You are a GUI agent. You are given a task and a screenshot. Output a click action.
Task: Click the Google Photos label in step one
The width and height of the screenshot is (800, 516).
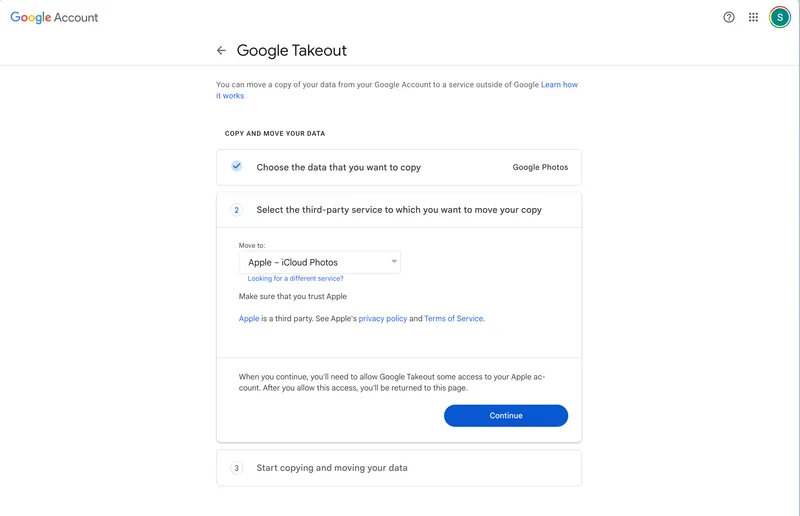tap(540, 167)
